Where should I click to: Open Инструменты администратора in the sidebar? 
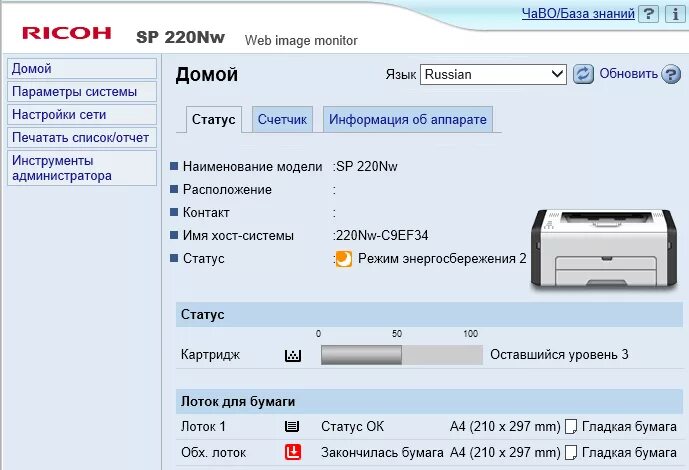click(x=82, y=168)
